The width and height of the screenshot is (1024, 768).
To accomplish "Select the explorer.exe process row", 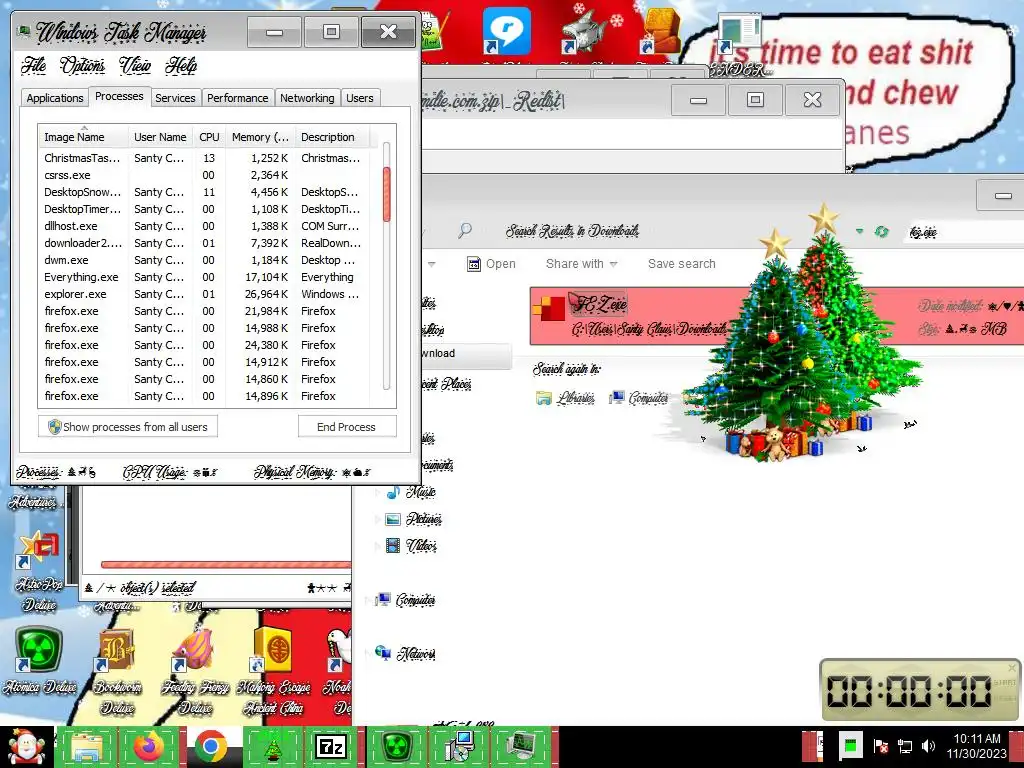I will 204,294.
